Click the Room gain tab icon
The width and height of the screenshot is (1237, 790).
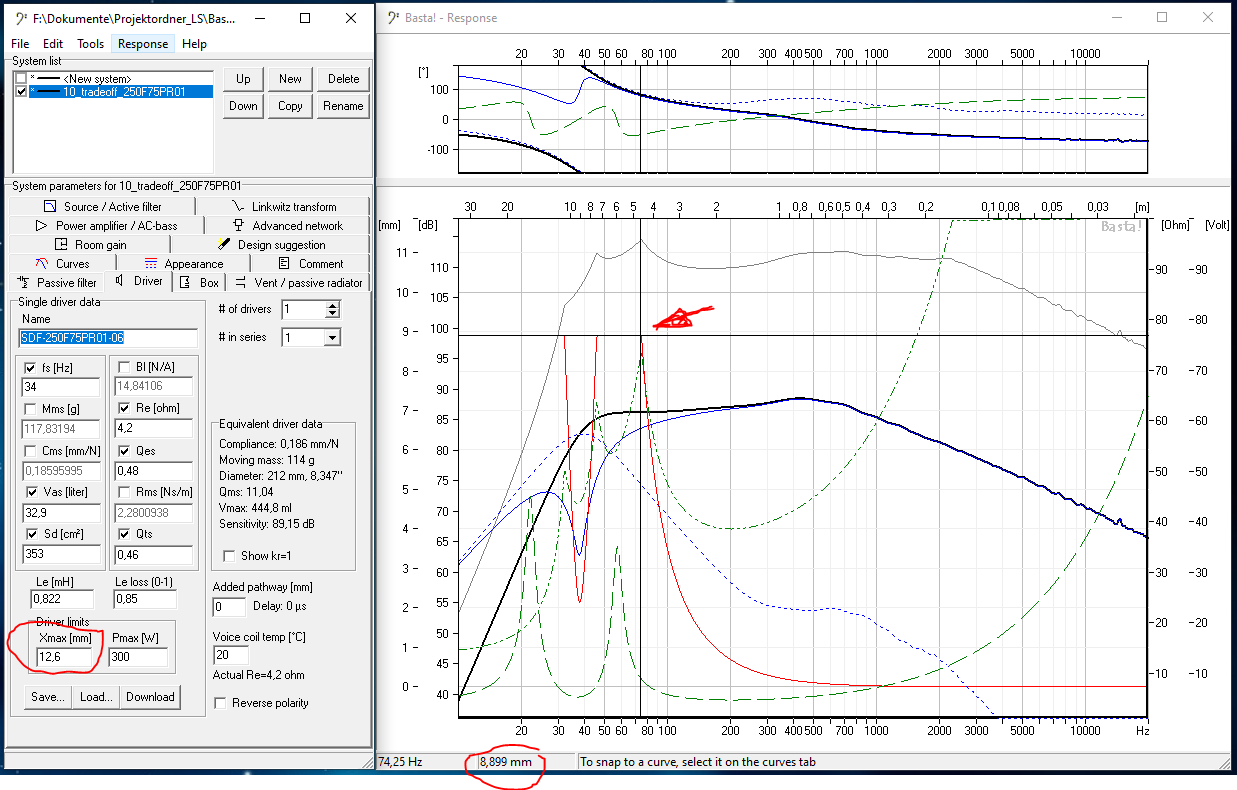click(61, 245)
